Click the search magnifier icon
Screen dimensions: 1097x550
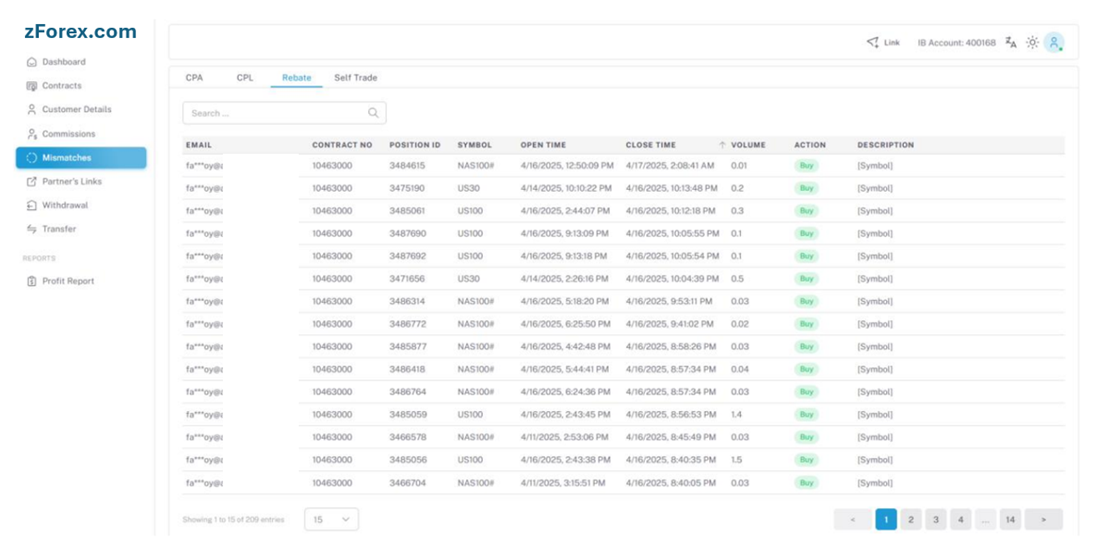click(373, 113)
